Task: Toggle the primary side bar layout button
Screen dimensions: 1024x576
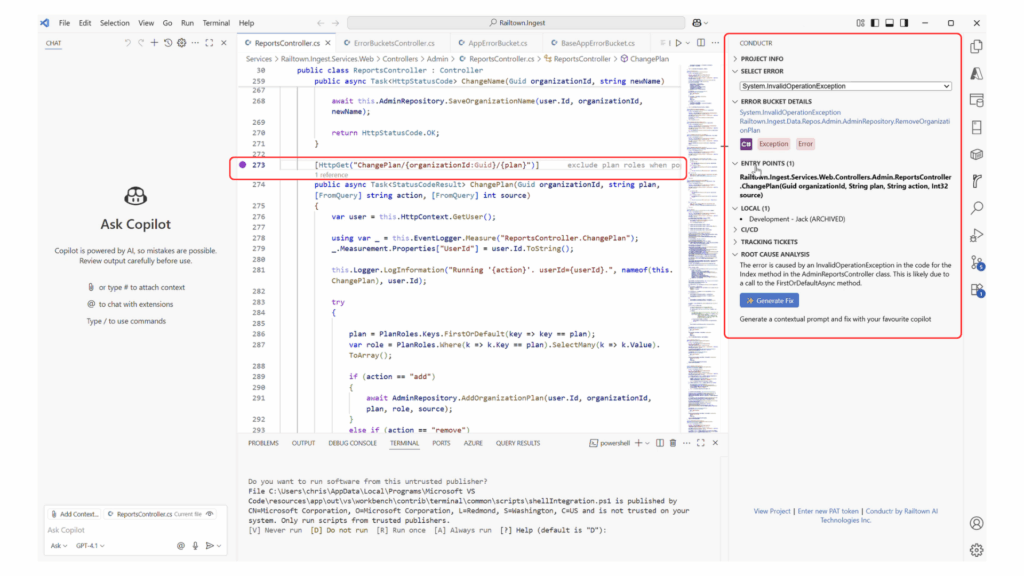Action: [x=875, y=22]
